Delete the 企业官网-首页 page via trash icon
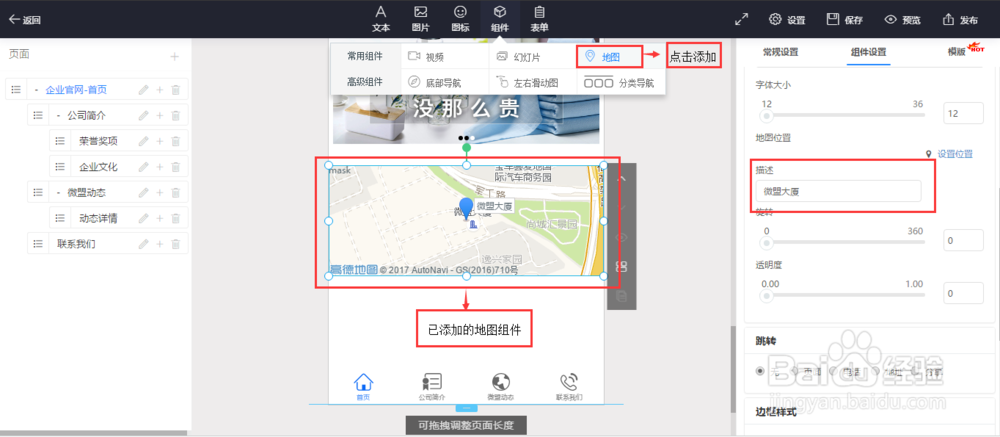Image resolution: width=1000 pixels, height=437 pixels. click(176, 90)
